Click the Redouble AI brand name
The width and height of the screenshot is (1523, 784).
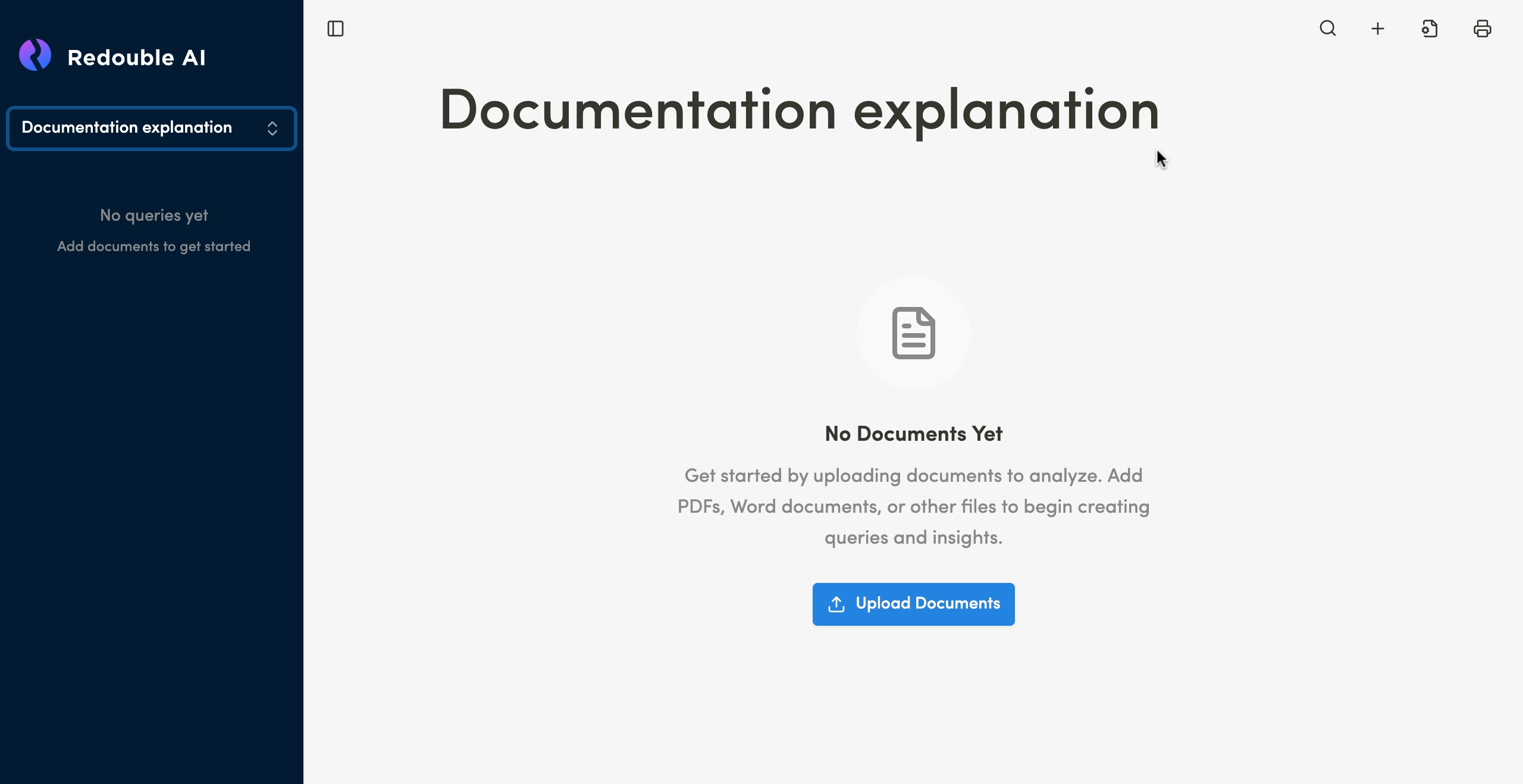point(136,58)
